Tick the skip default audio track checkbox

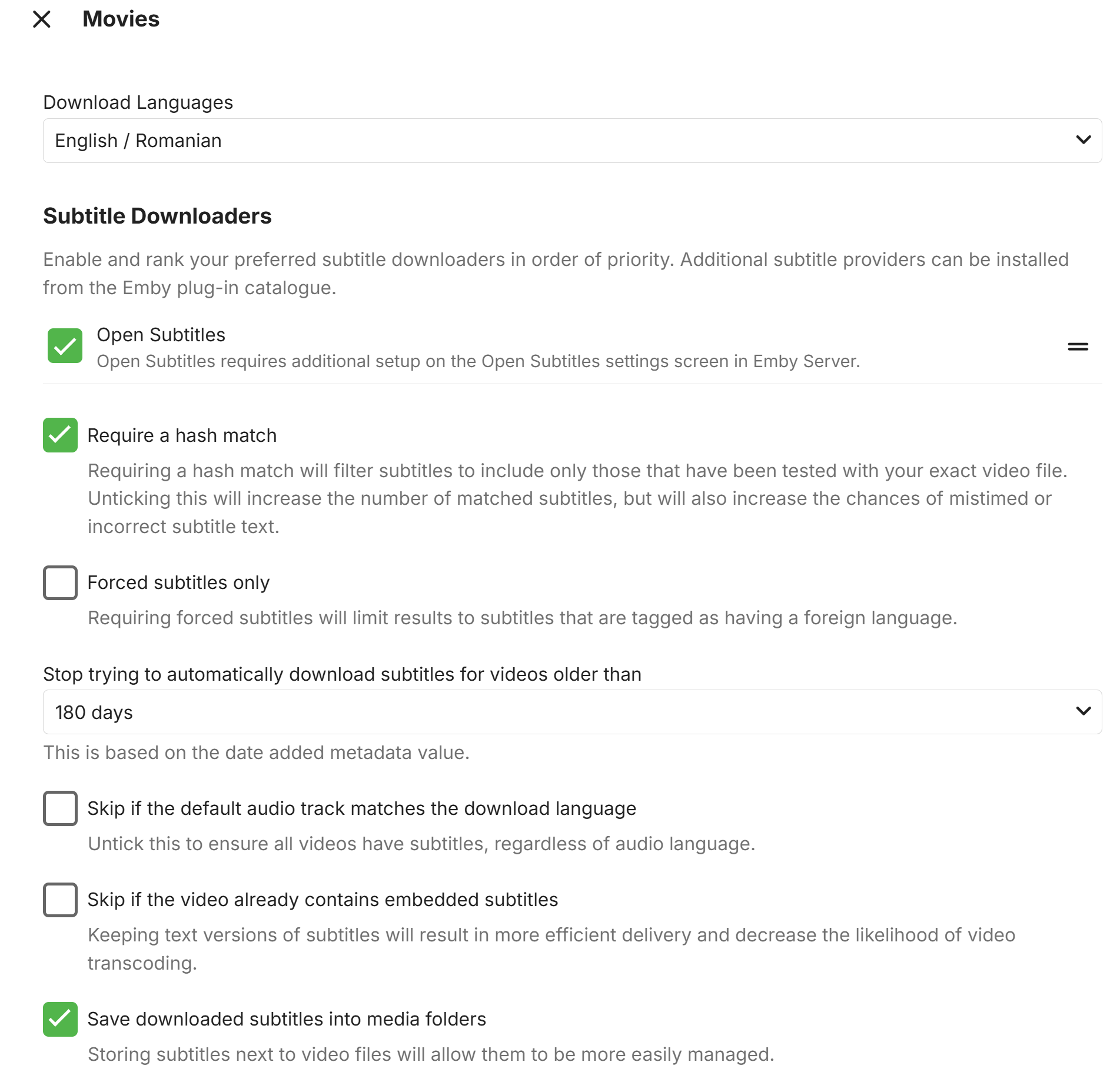click(60, 808)
